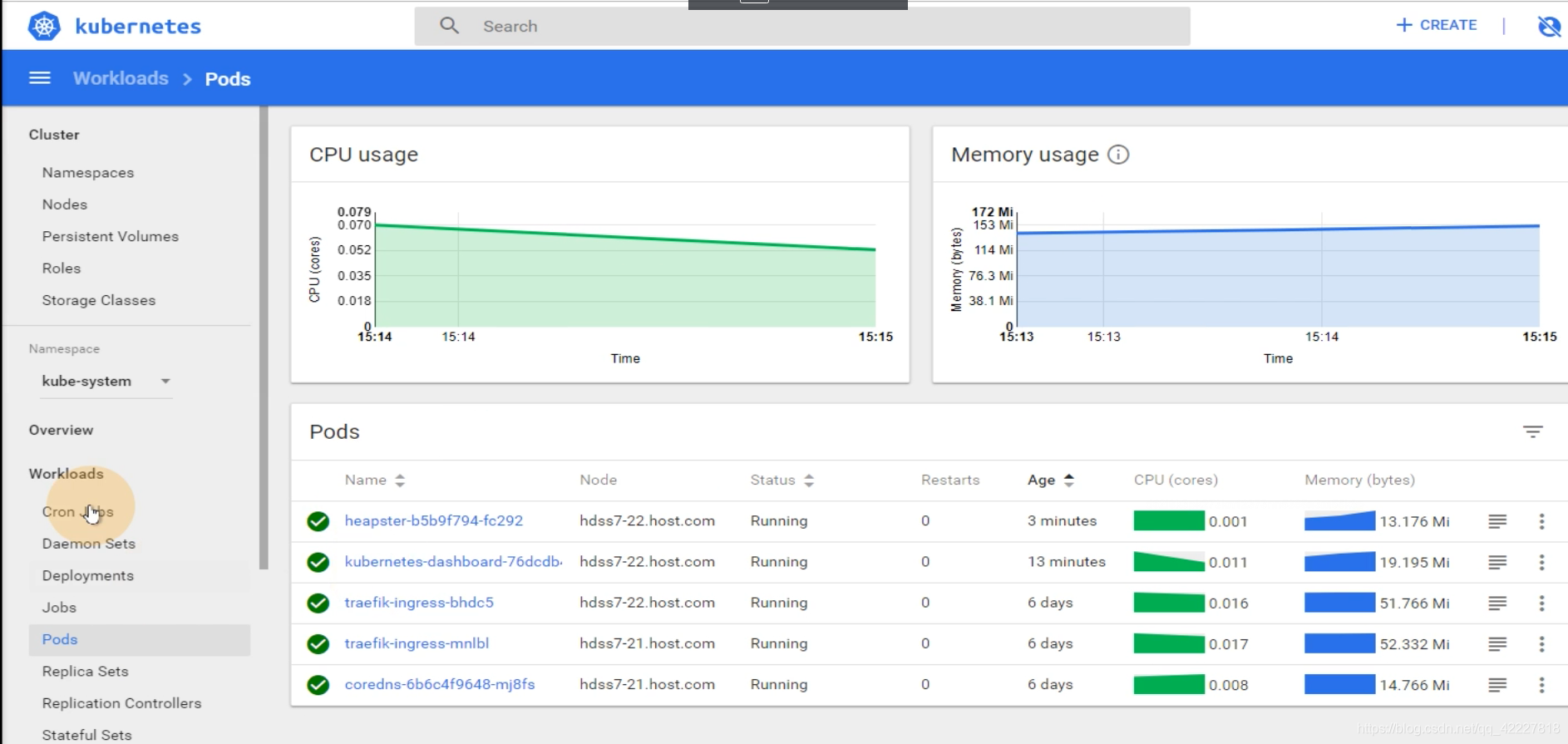Open logs icon for coredns pod
This screenshot has height=744, width=1568.
1497,685
